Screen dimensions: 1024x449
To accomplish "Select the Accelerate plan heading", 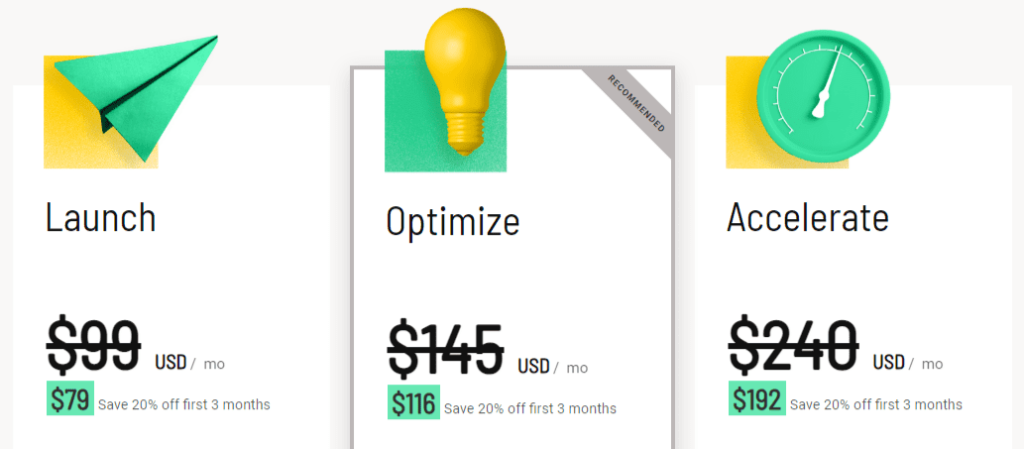I will click(808, 217).
